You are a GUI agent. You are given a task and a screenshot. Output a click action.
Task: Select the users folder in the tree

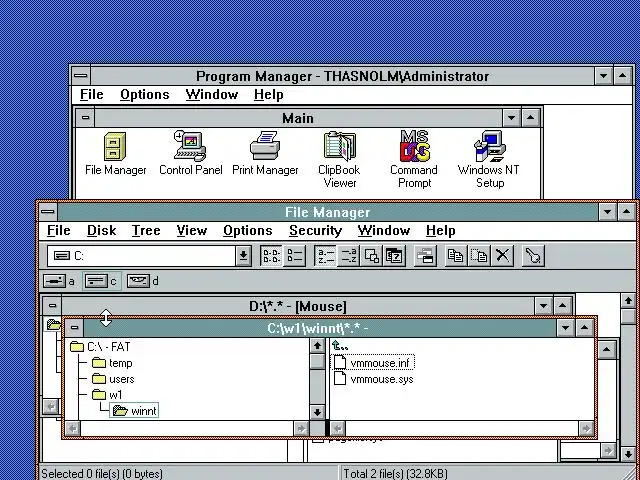pos(113,379)
